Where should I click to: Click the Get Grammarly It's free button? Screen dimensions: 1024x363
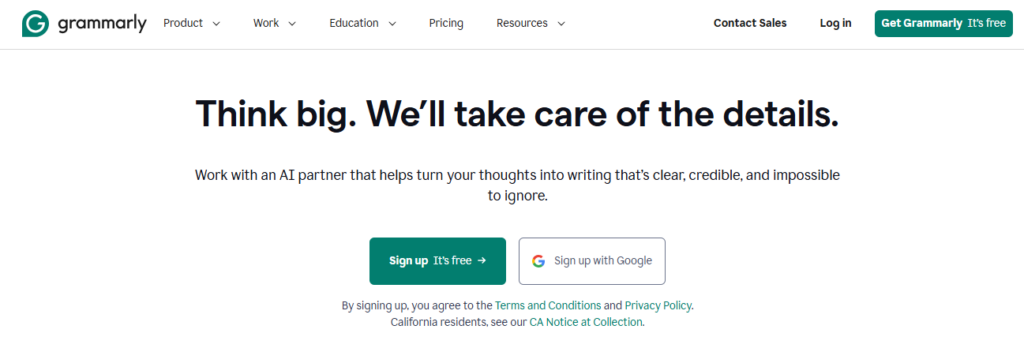click(x=943, y=24)
